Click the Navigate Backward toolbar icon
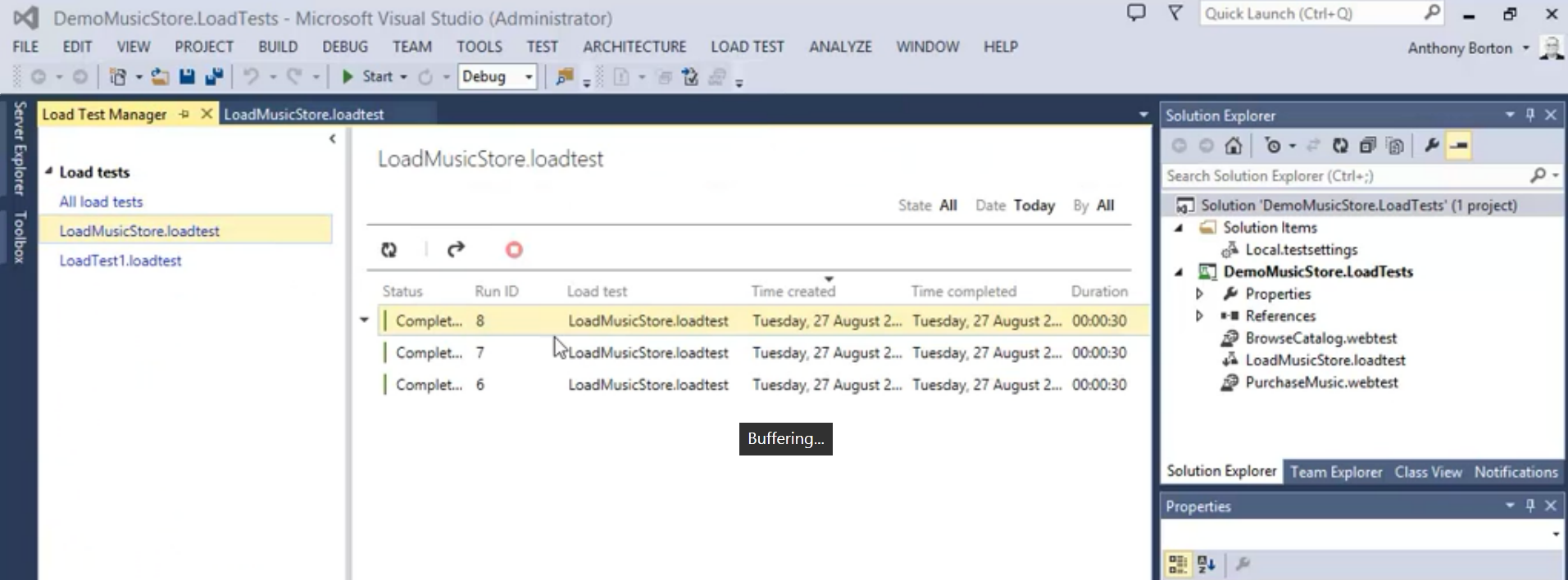 coord(38,77)
